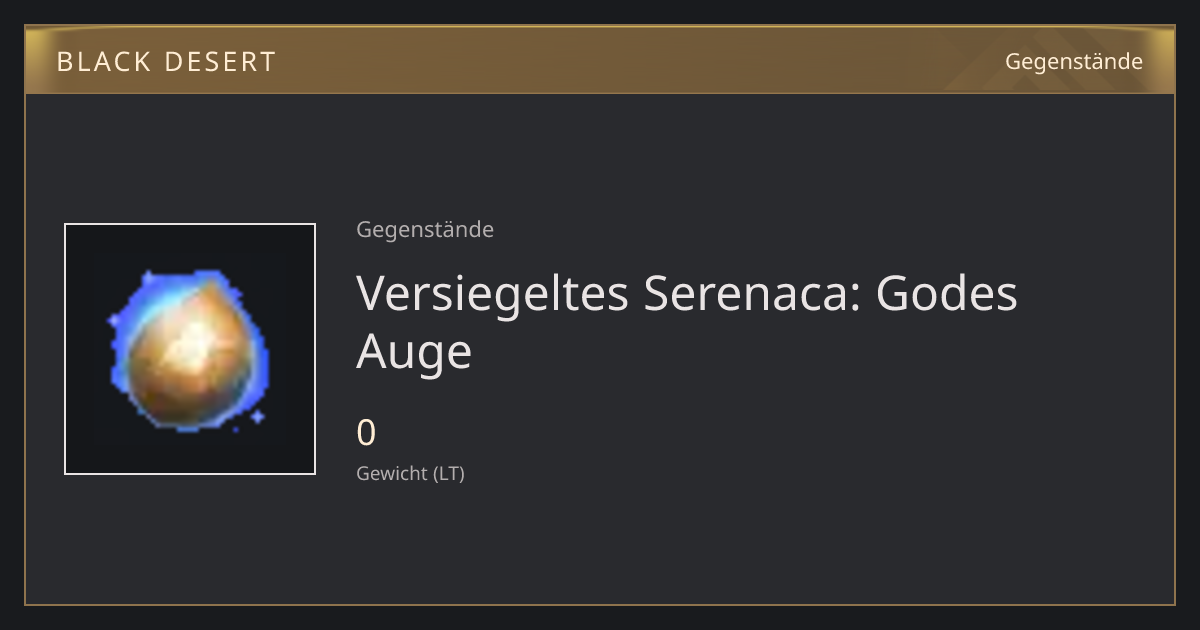Click the word Auge on the second line
This screenshot has width=1200, height=630.
pos(414,354)
